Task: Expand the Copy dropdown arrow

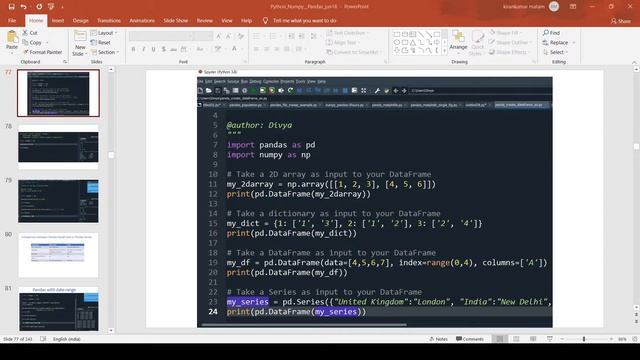Action: [47, 42]
